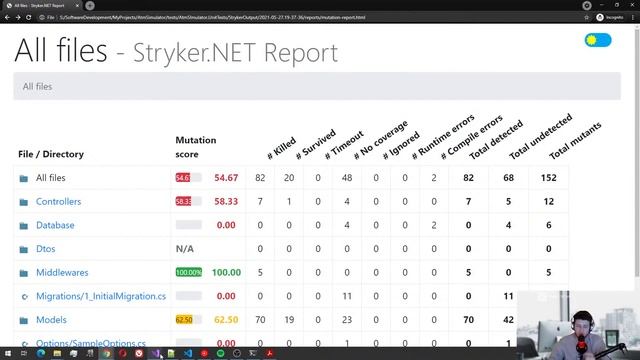Open the Spotify green icon in taskbar
This screenshot has width=640, height=360.
(x=220, y=353)
